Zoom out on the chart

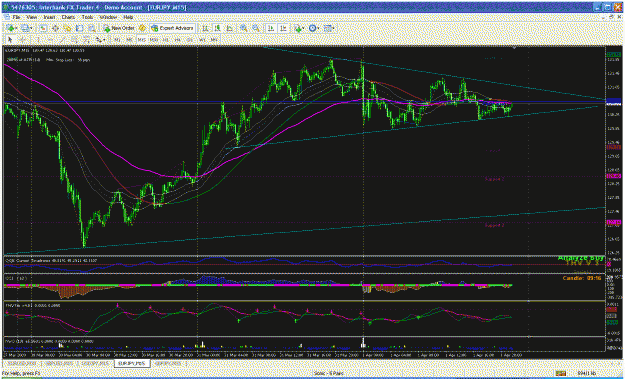point(256,28)
